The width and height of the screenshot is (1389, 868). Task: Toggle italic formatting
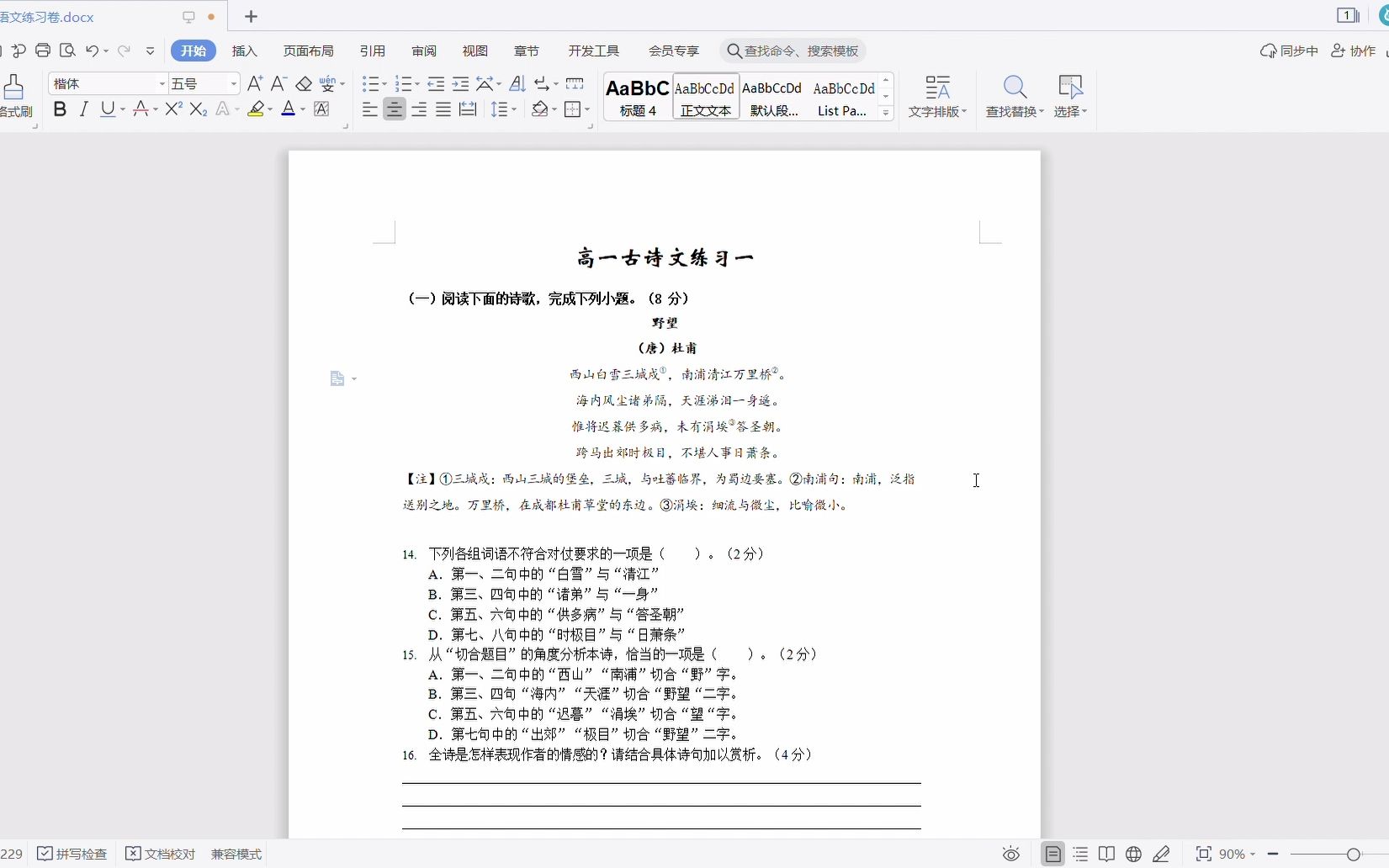83,109
